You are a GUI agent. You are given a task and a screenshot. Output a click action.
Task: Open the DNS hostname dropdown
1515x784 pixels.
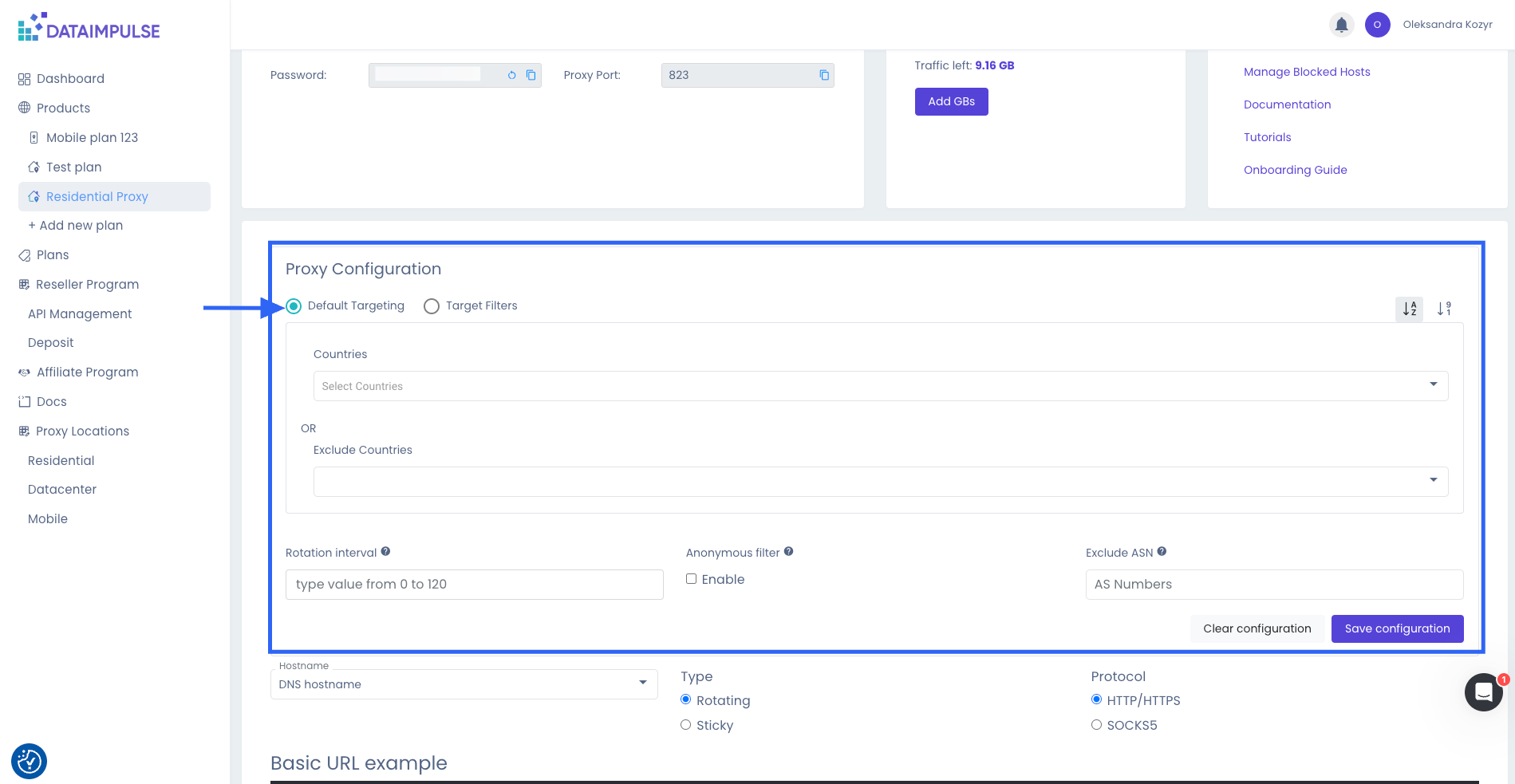[x=464, y=684]
